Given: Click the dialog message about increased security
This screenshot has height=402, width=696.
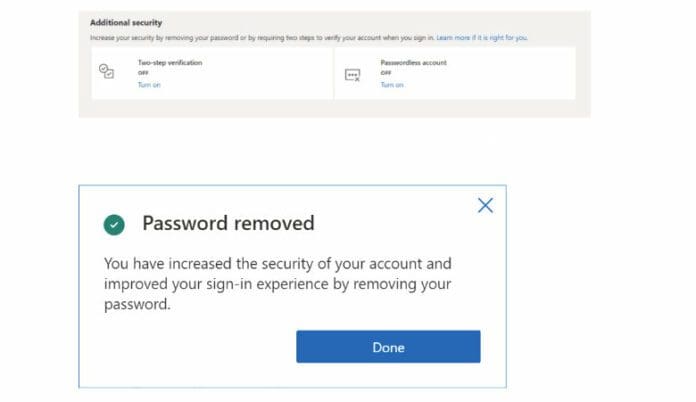Looking at the screenshot, I should [x=278, y=285].
